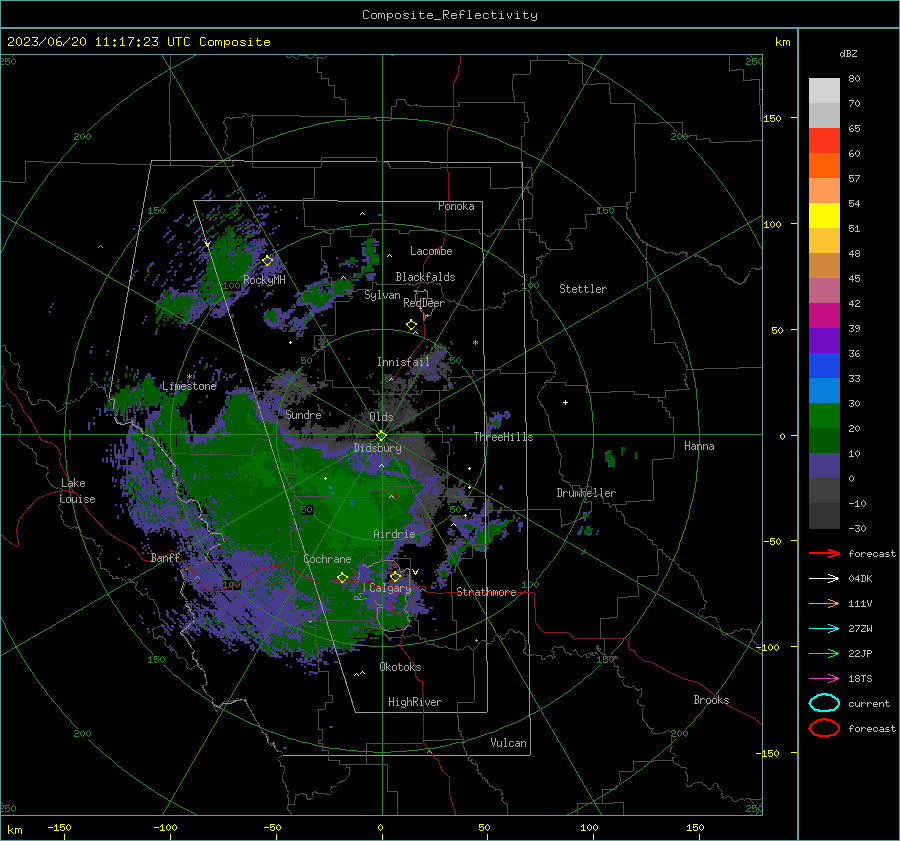This screenshot has height=841, width=900.
Task: Pick the bright yellow 51–54 dBZ swatch
Action: click(824, 215)
